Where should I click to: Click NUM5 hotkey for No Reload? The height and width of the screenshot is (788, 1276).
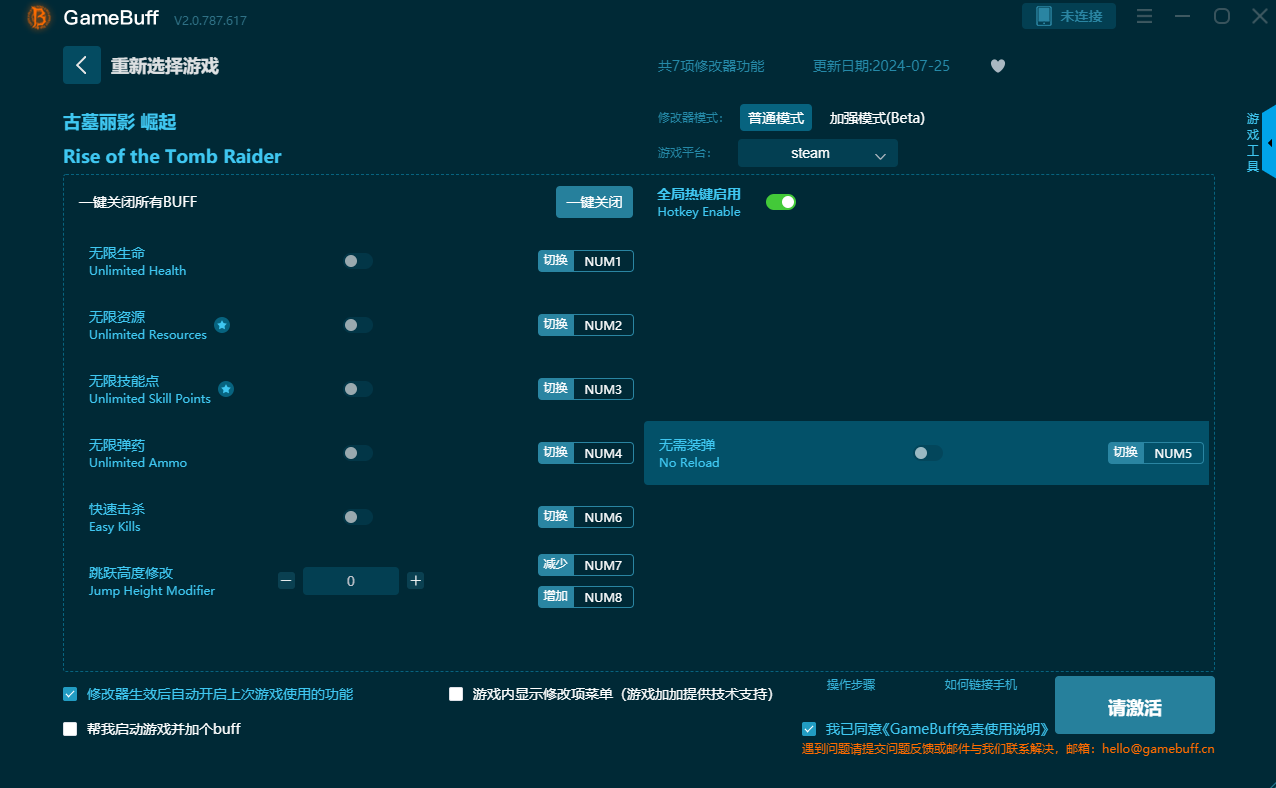pyautogui.click(x=1173, y=453)
